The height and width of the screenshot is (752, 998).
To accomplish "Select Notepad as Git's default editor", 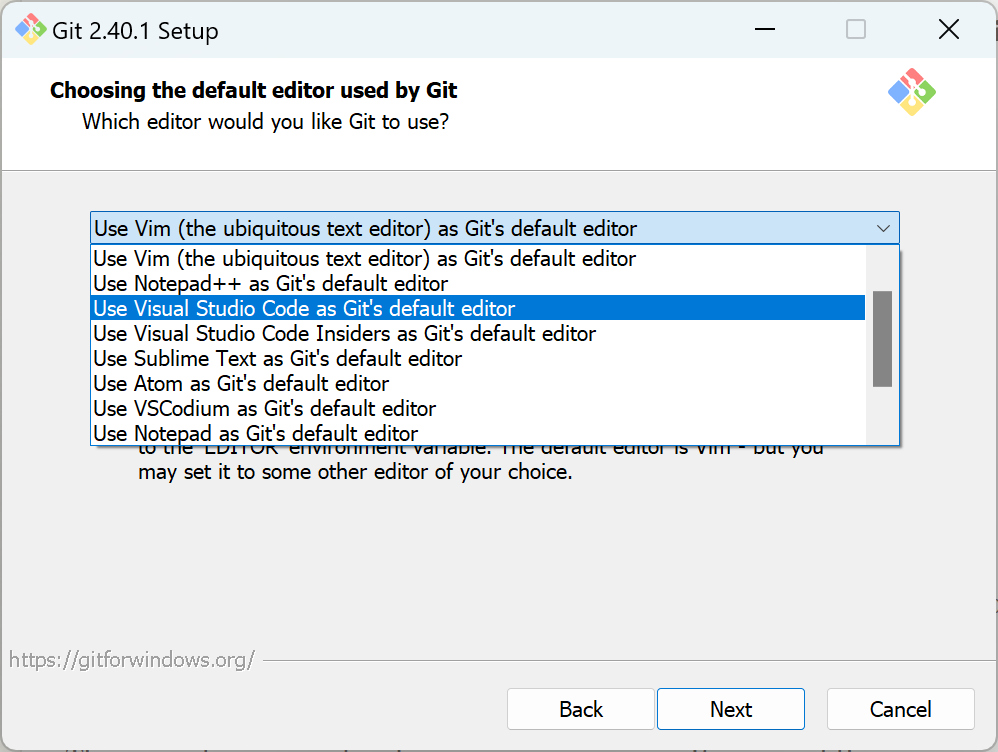I will [478, 433].
